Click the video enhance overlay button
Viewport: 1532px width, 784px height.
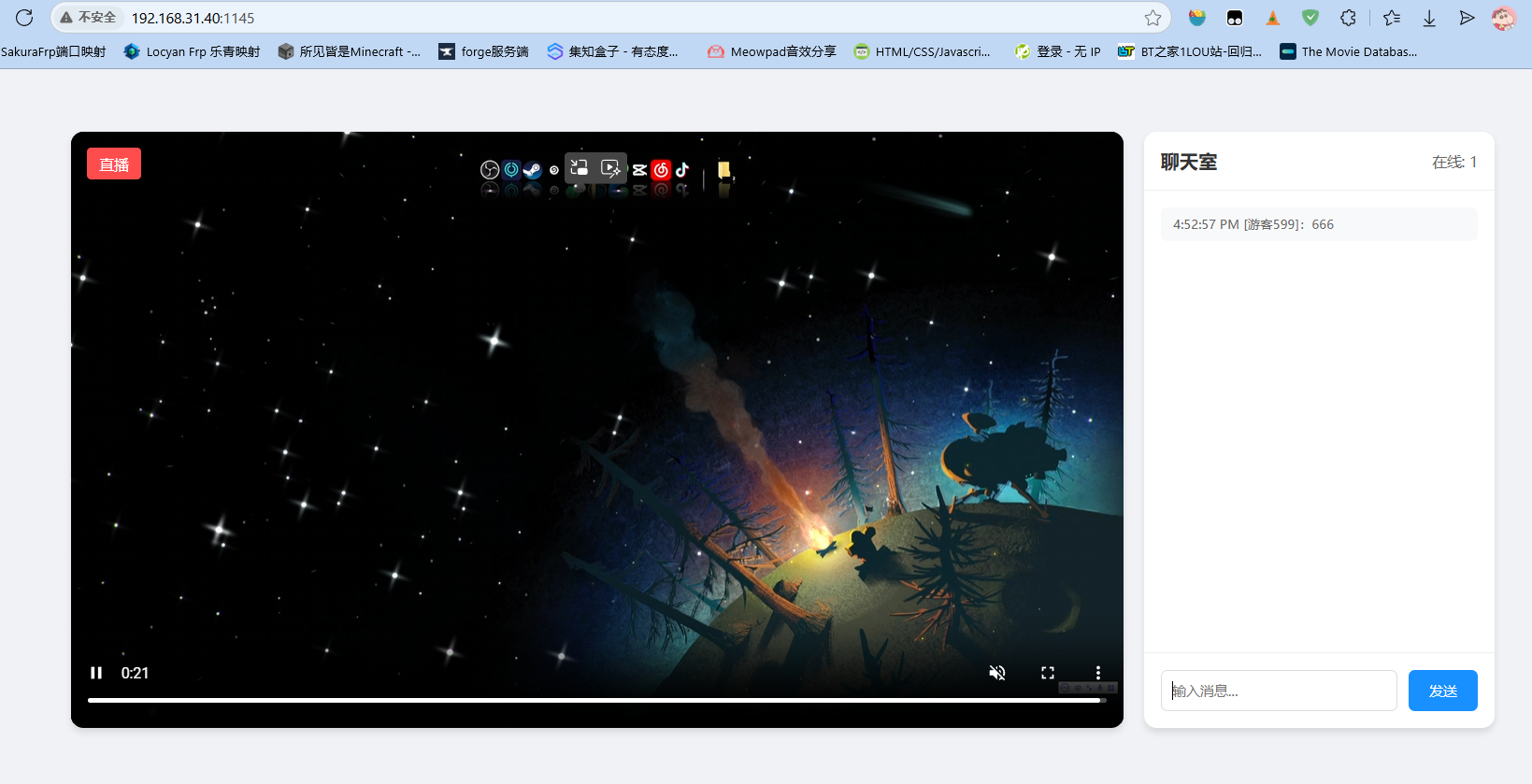[x=610, y=168]
